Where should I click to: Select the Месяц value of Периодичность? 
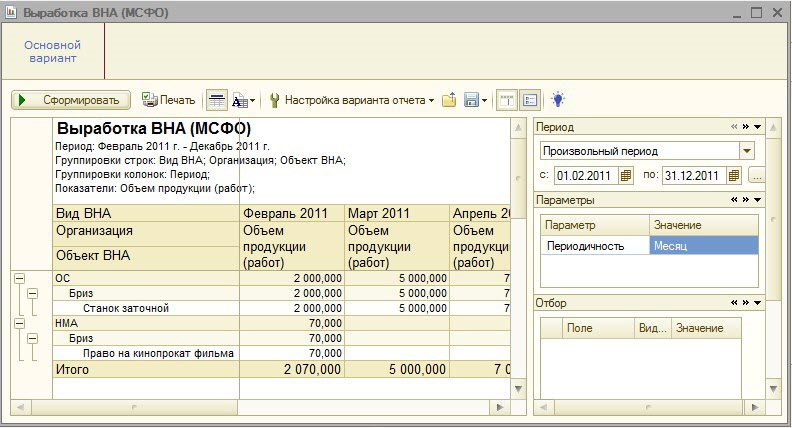coord(703,245)
